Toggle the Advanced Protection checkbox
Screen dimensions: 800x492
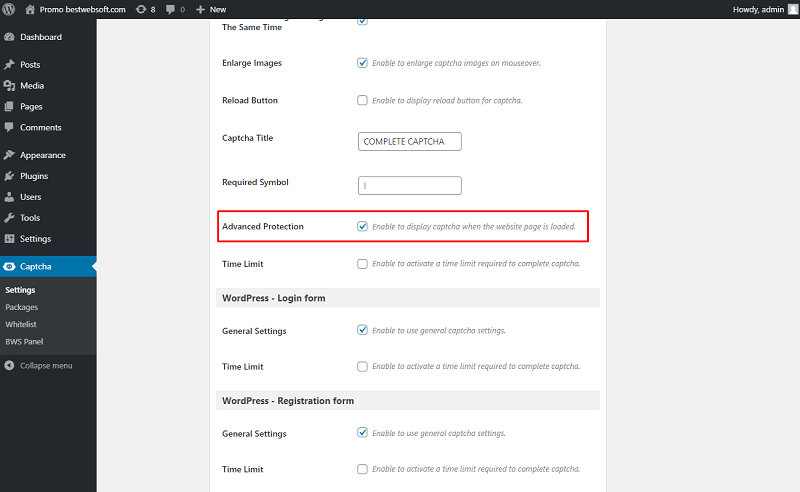click(362, 226)
